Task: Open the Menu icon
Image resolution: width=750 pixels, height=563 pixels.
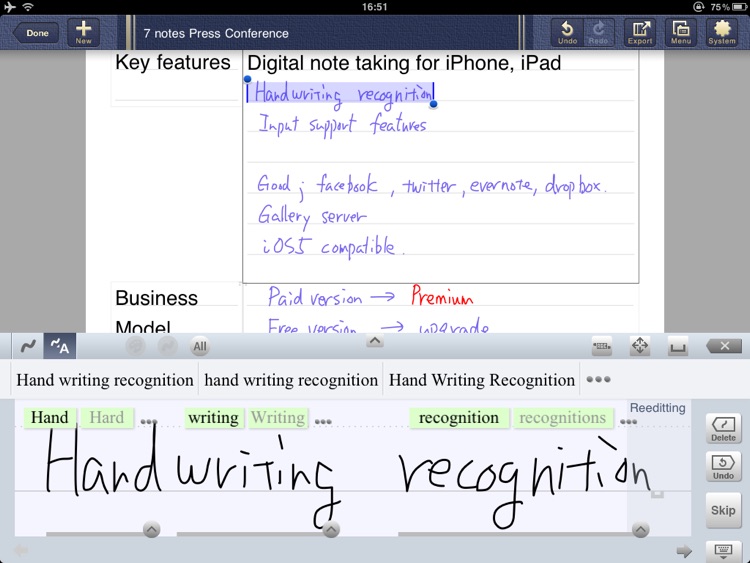Action: (x=681, y=33)
